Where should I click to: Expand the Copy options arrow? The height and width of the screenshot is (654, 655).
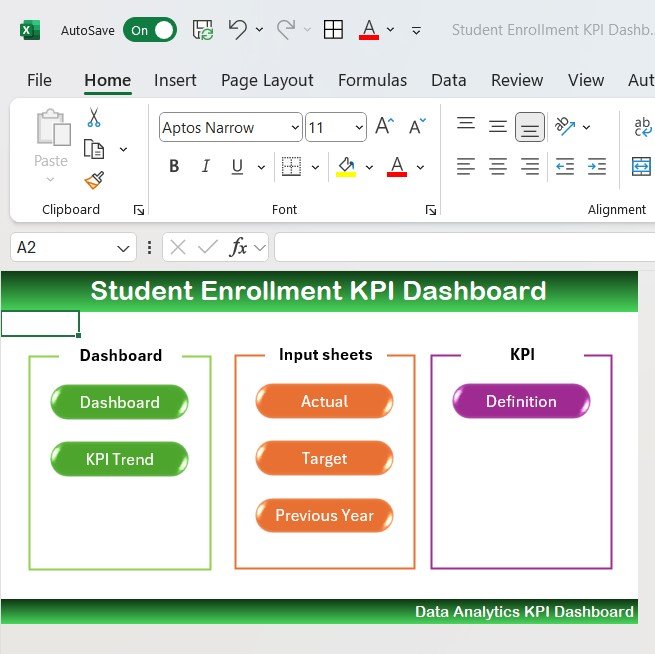tap(123, 149)
